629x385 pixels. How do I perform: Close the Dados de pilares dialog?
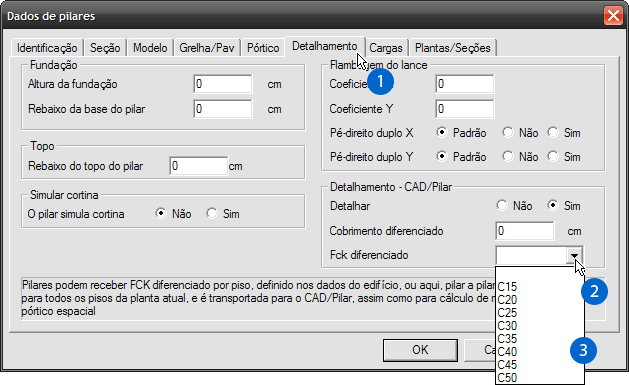(x=613, y=16)
